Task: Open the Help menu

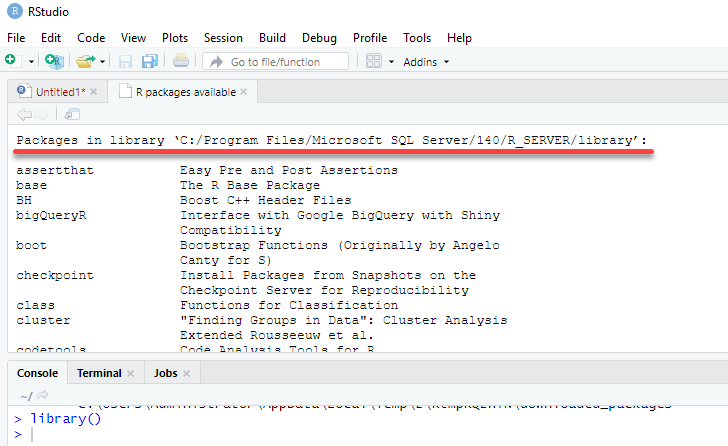Action: pos(459,38)
